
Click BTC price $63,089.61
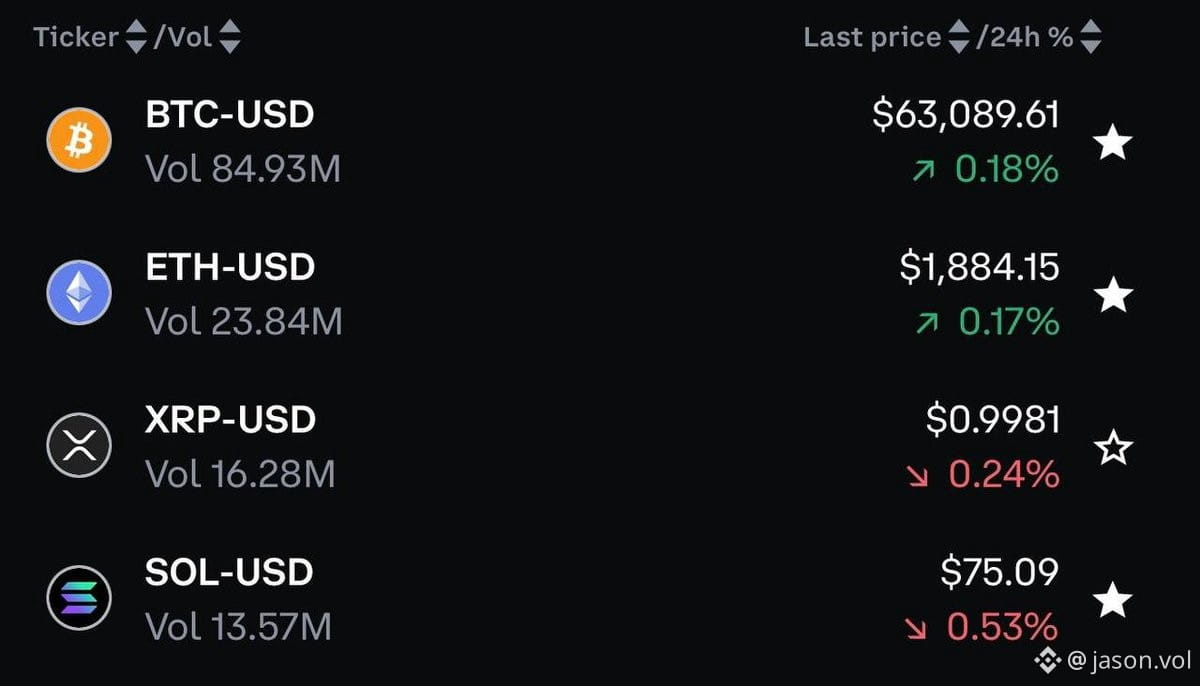tap(966, 115)
